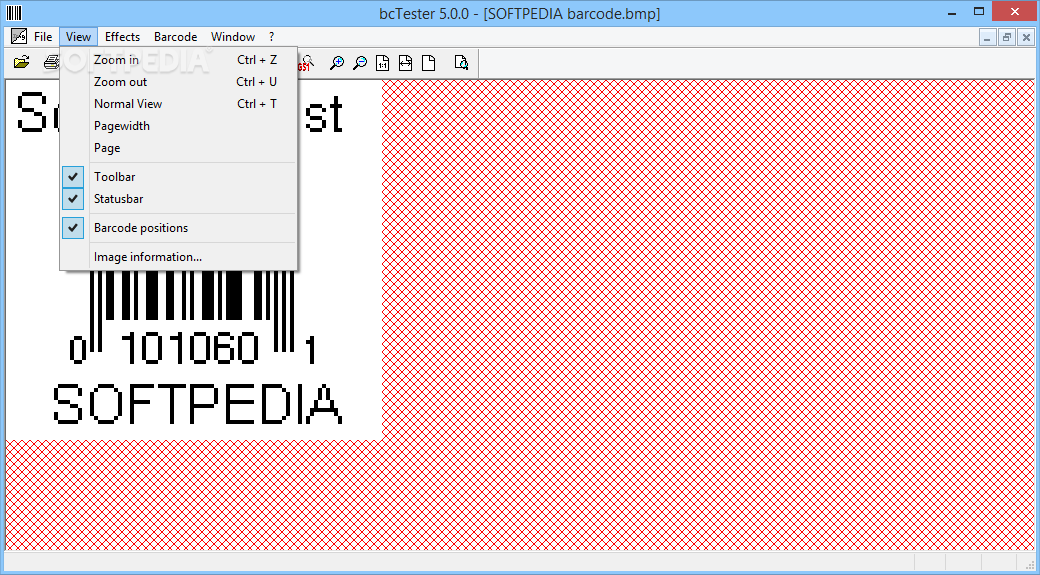Viewport: 1040px width, 575px height.
Task: Toggle the Toolbar checkmark option
Action: point(178,176)
